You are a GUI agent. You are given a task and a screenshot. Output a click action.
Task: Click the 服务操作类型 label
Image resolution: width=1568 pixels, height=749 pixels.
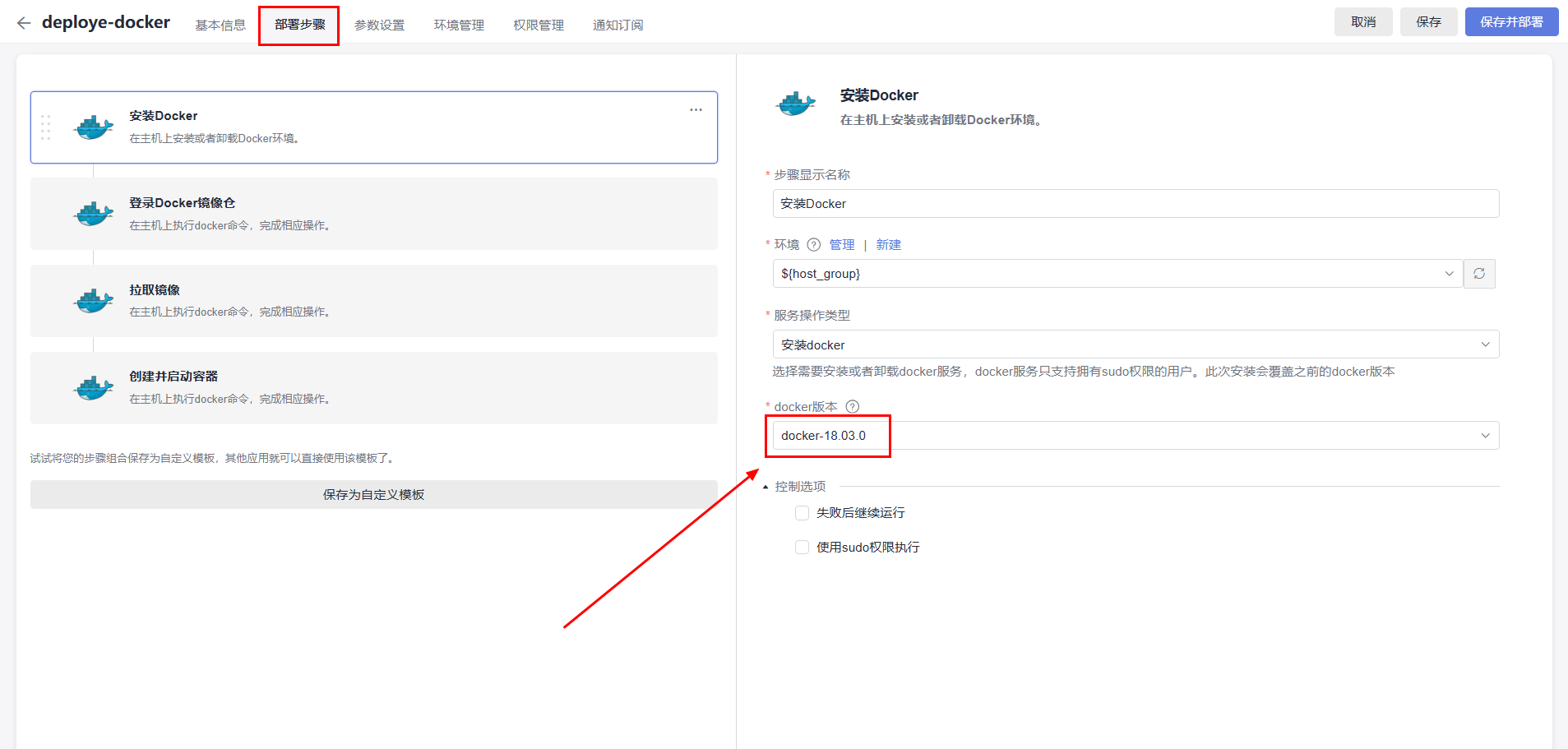812,315
